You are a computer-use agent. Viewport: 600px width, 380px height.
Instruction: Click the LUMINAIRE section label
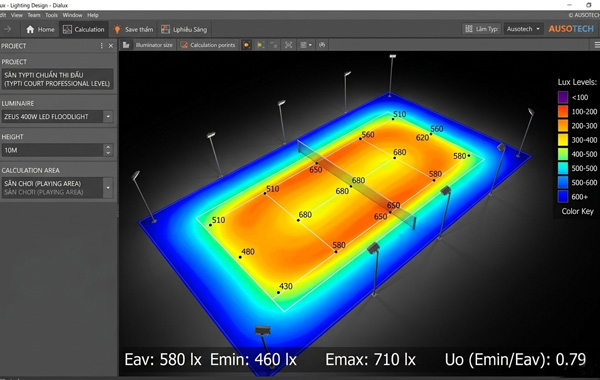[18, 103]
